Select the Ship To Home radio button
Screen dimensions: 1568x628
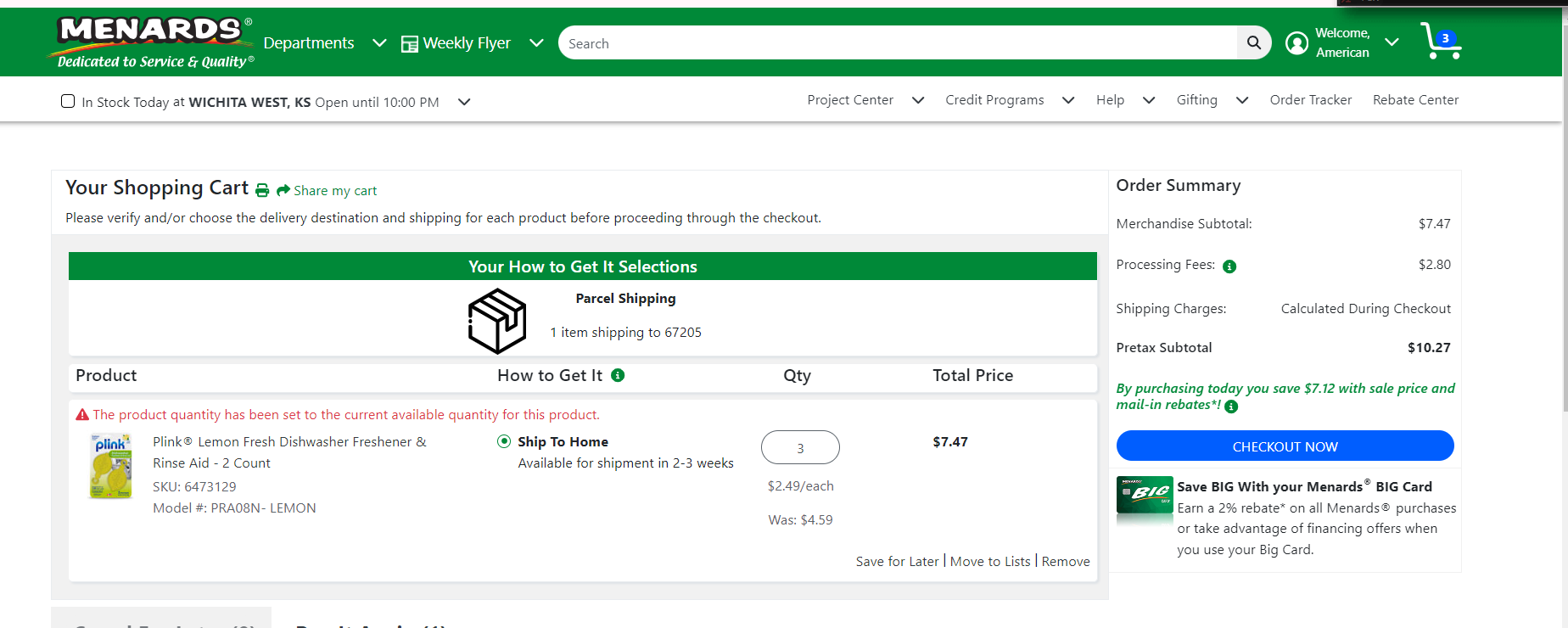click(504, 441)
